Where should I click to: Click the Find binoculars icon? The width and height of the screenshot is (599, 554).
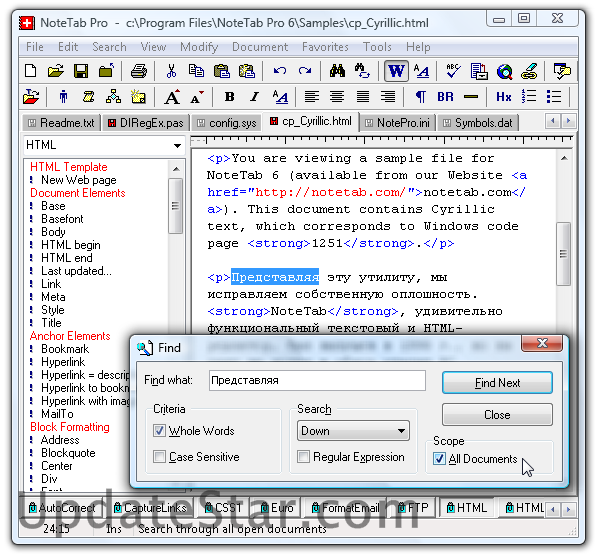337,71
